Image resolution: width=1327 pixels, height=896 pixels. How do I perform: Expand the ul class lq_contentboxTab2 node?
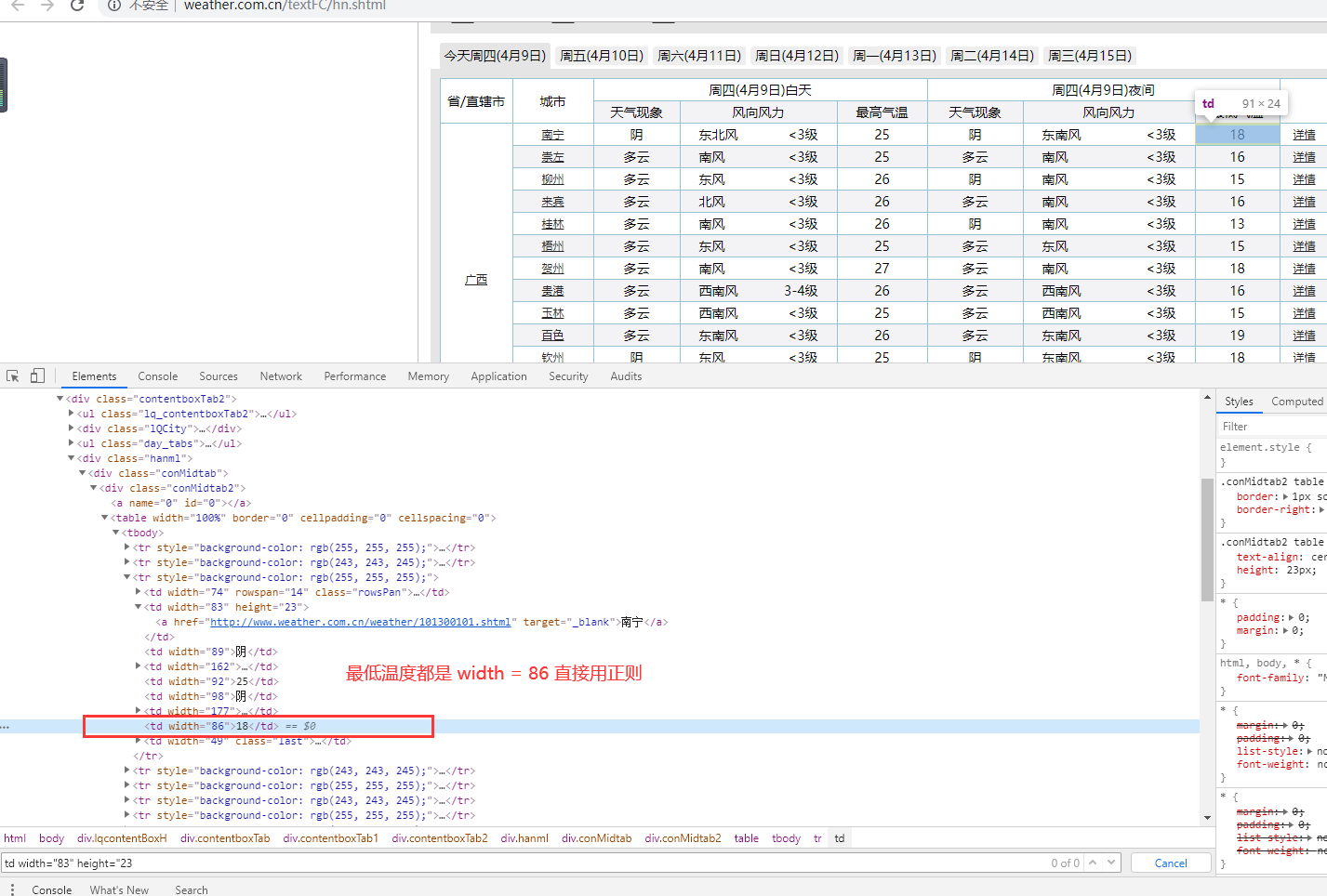[71, 414]
